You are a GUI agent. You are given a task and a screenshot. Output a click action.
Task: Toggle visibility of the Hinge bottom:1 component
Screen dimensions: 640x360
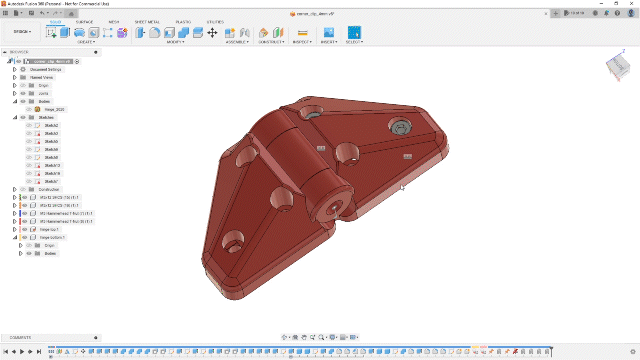point(25,237)
